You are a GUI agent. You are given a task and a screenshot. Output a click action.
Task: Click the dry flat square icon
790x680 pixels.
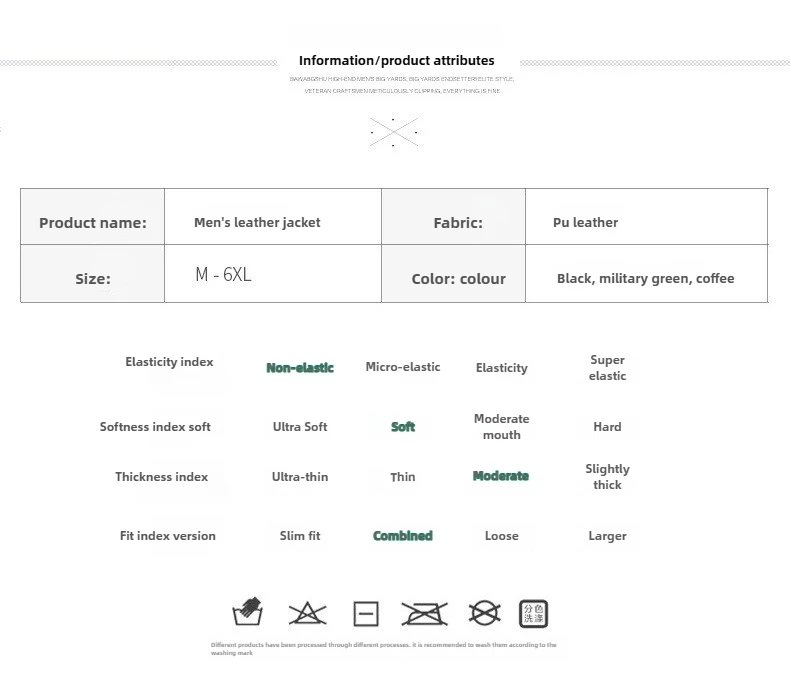366,614
